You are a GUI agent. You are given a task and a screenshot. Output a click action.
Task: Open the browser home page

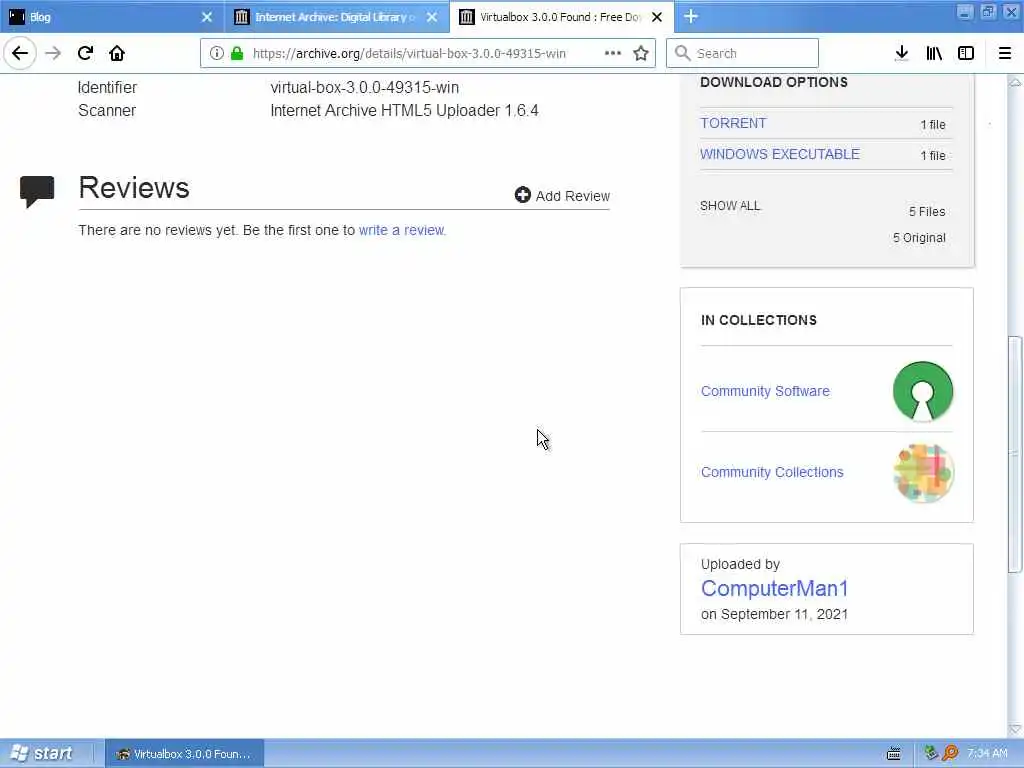coord(117,53)
